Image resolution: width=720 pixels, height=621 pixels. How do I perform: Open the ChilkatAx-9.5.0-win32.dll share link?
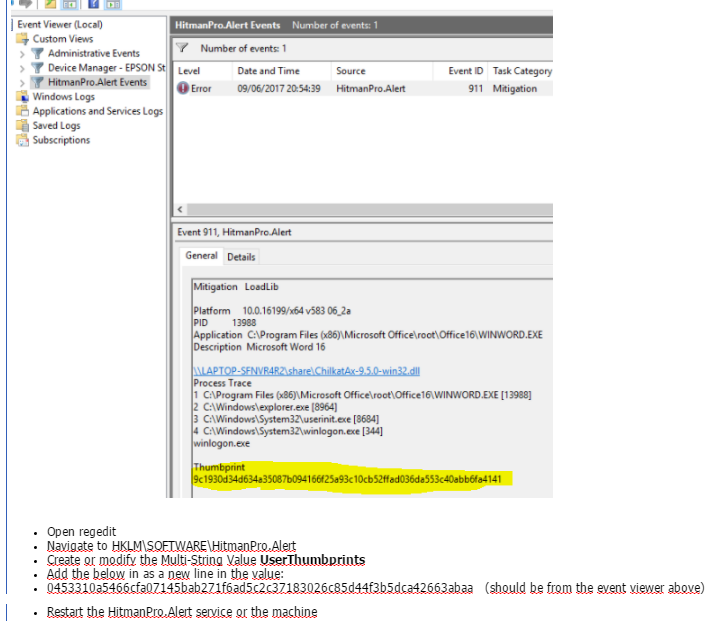[x=307, y=371]
